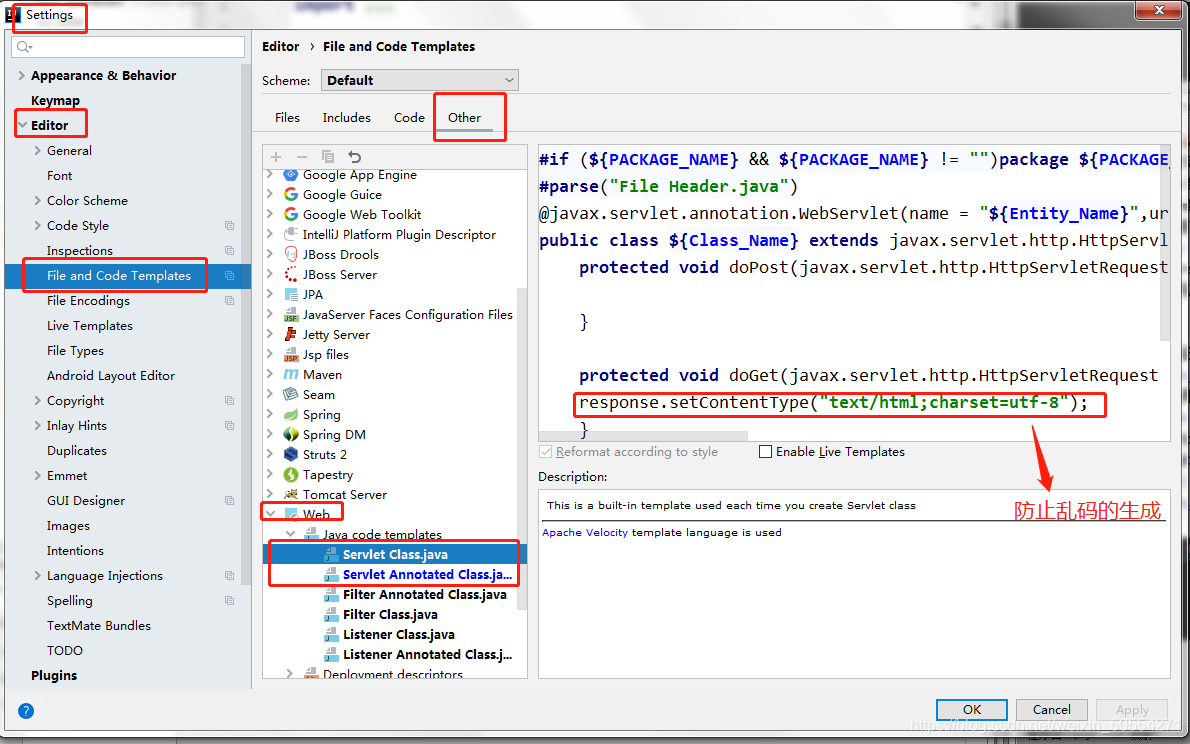Image resolution: width=1190 pixels, height=744 pixels.
Task: Click project-level icon beside Code Style
Action: point(229,225)
